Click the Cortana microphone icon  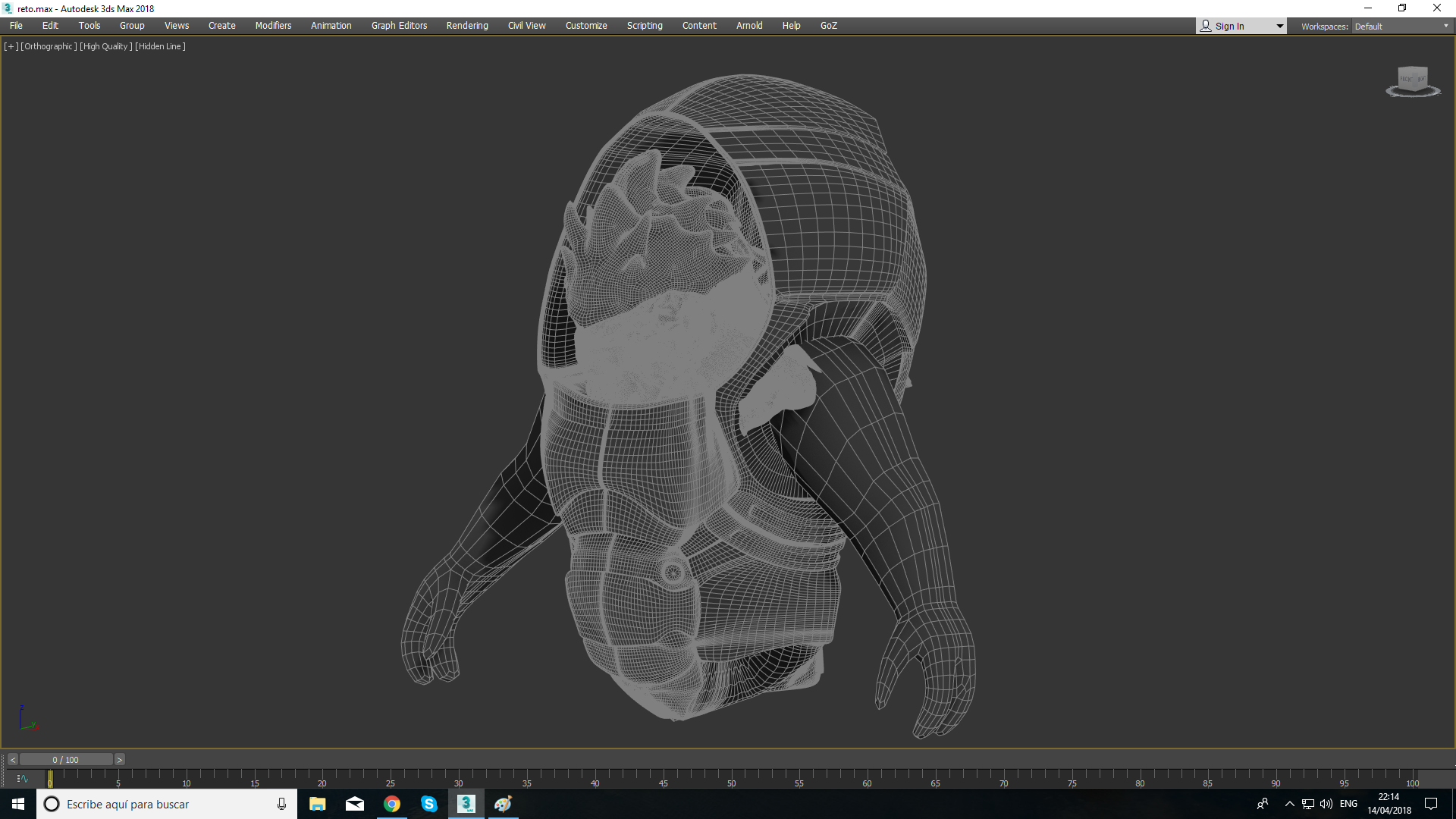(x=281, y=804)
